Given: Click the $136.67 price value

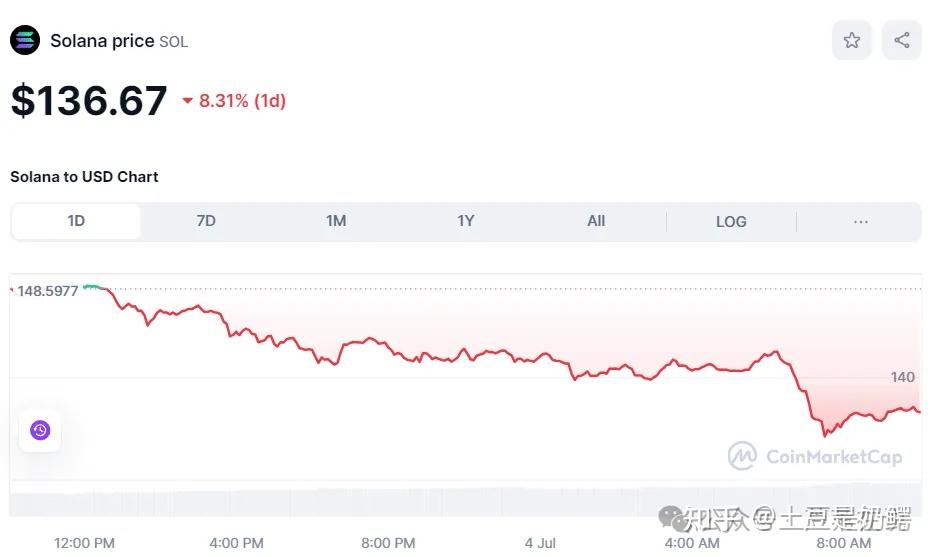Looking at the screenshot, I should [89, 101].
